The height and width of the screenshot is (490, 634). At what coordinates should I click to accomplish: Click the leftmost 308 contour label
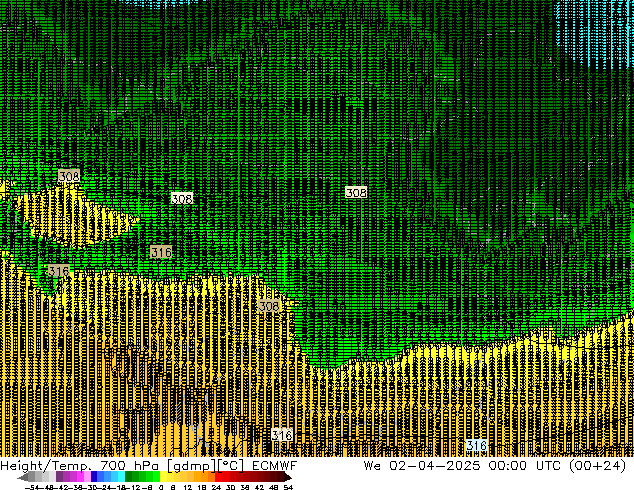click(69, 176)
